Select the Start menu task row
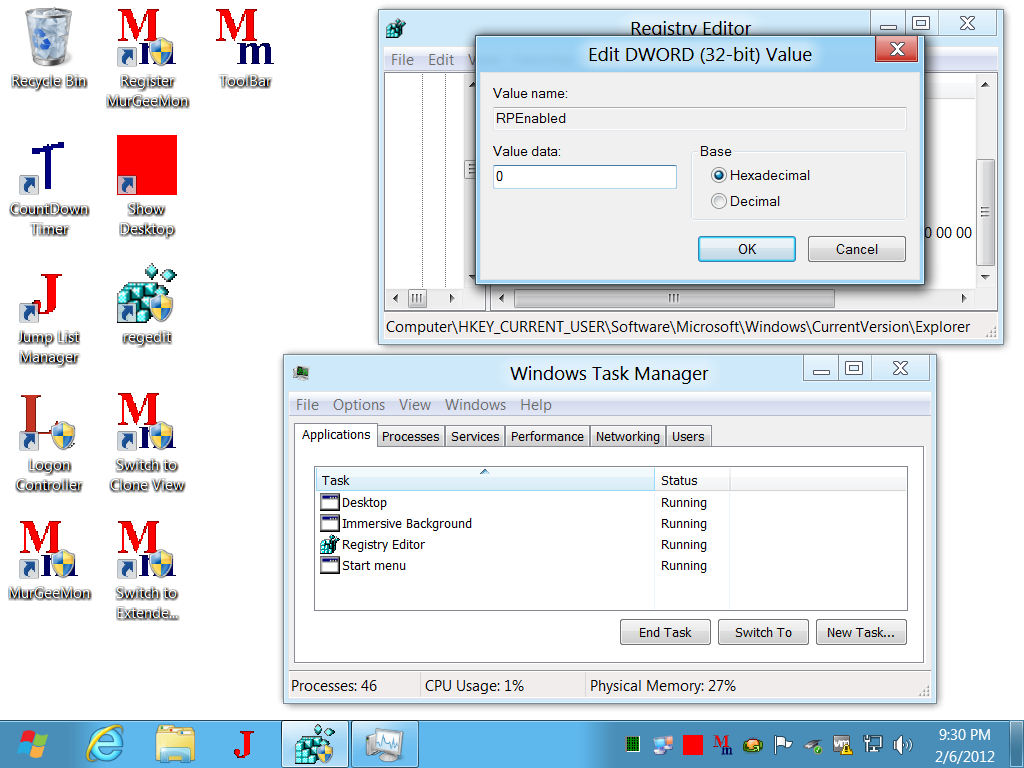This screenshot has height=768, width=1024. tap(611, 565)
